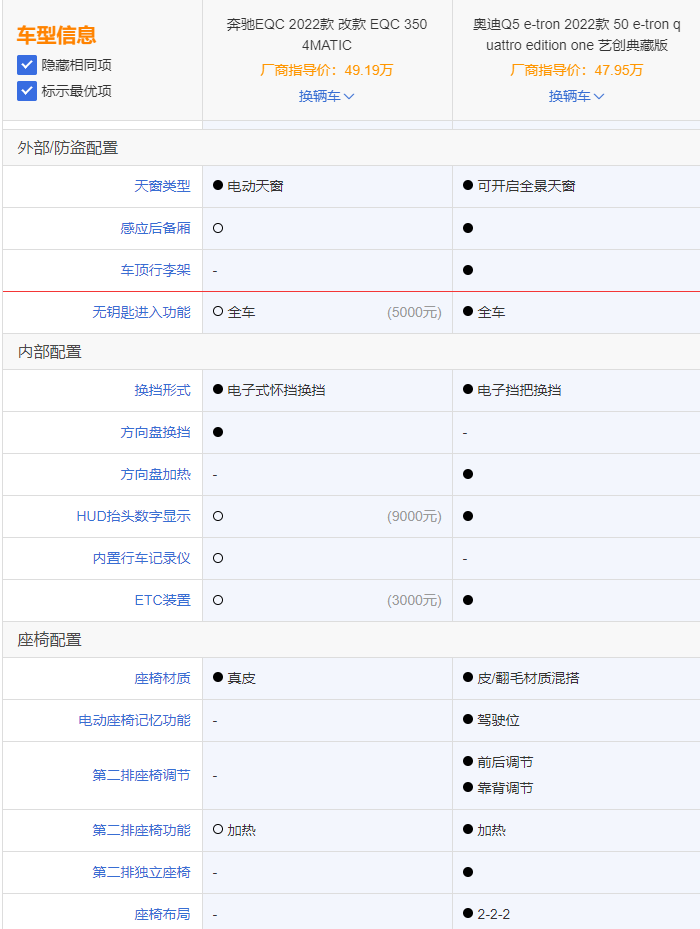Screen dimensions: 700x929
Task: Click the (3000元) ETC optional price
Action: [x=414, y=601]
